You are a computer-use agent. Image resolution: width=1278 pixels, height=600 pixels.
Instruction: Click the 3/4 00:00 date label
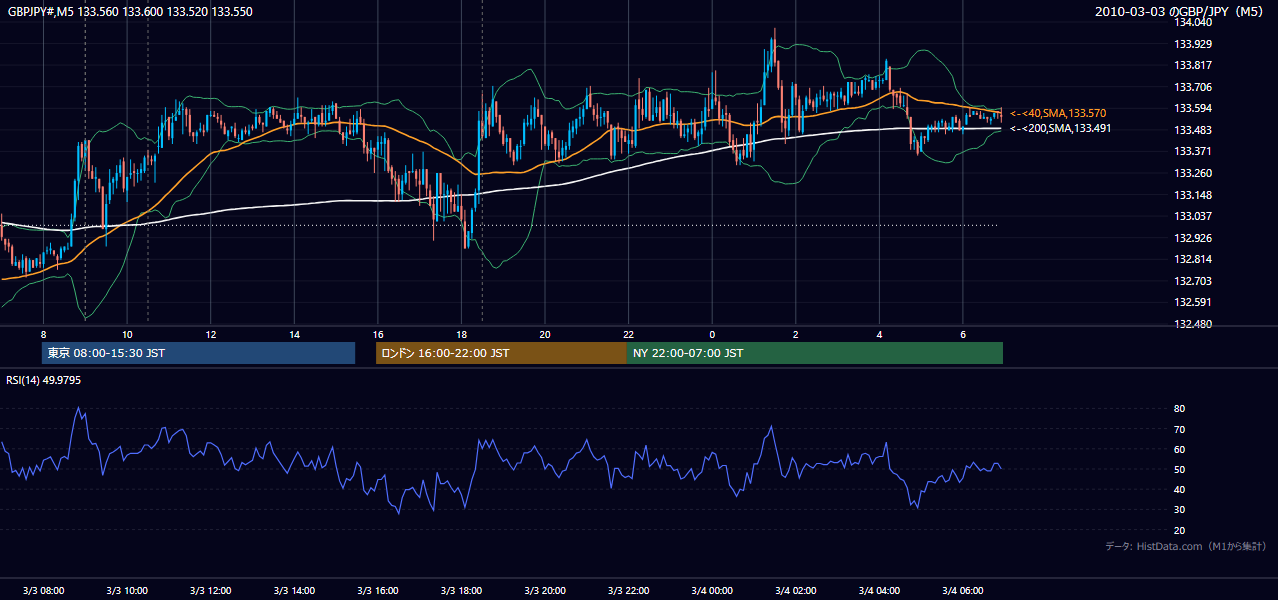point(712,591)
